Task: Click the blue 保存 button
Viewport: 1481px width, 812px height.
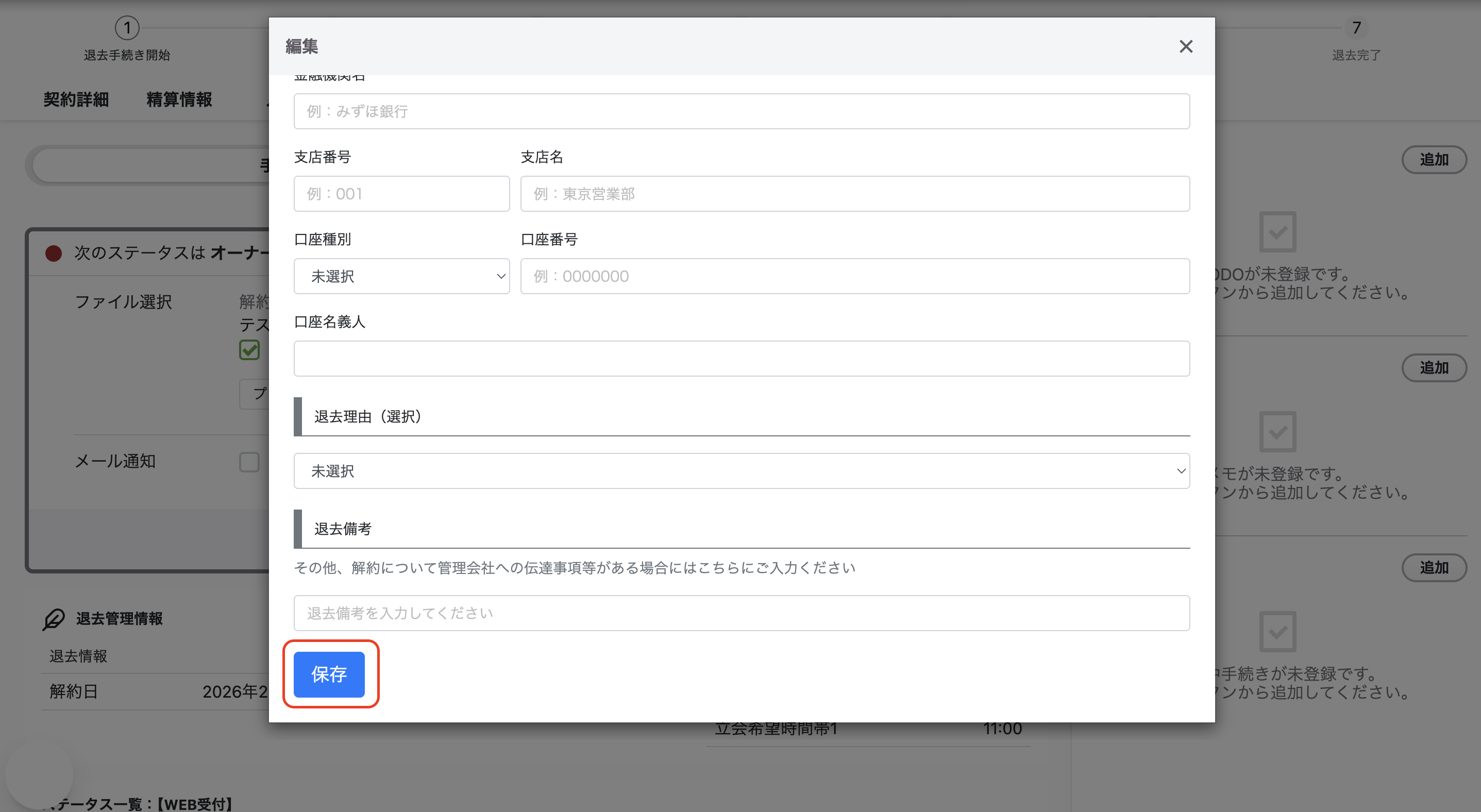Action: coord(329,674)
